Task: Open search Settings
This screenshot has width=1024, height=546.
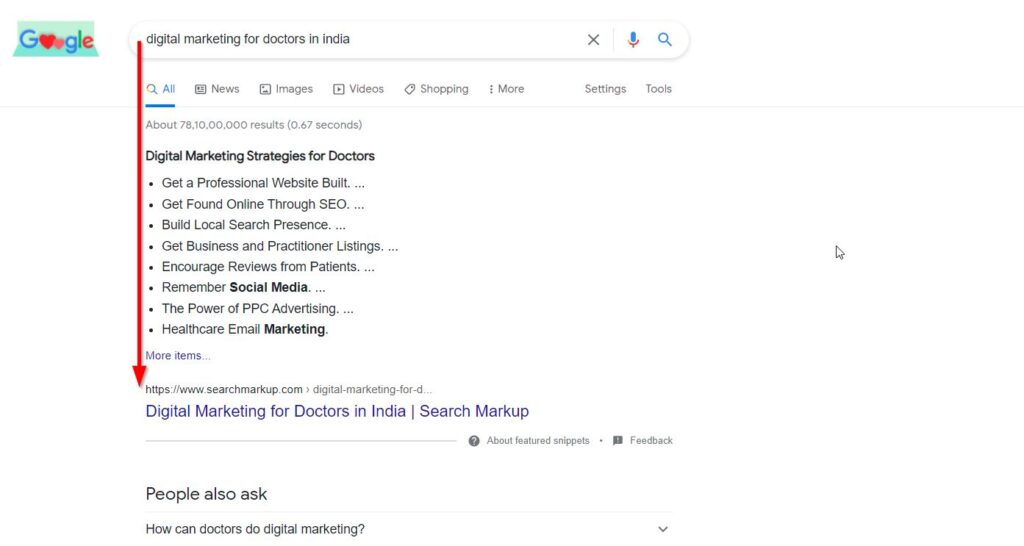Action: point(605,89)
